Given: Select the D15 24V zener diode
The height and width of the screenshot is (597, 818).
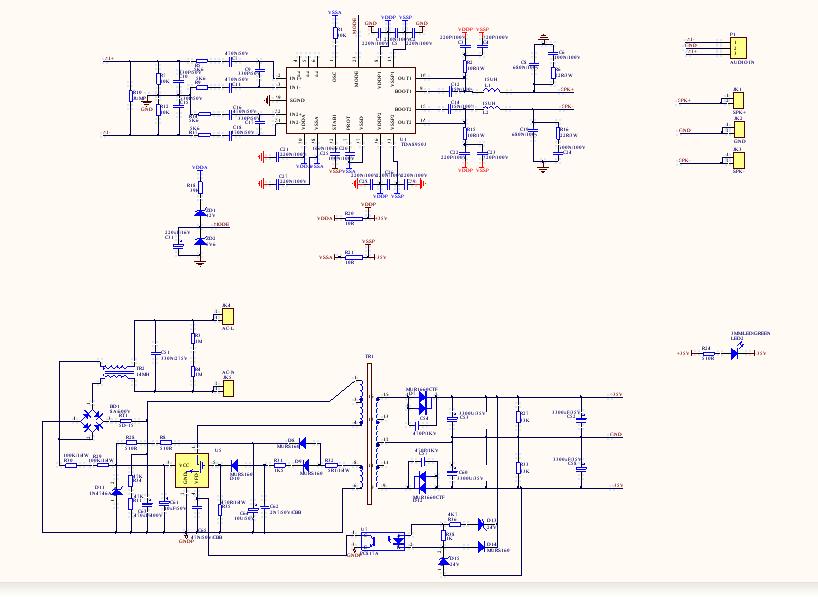Looking at the screenshot, I should [443, 562].
